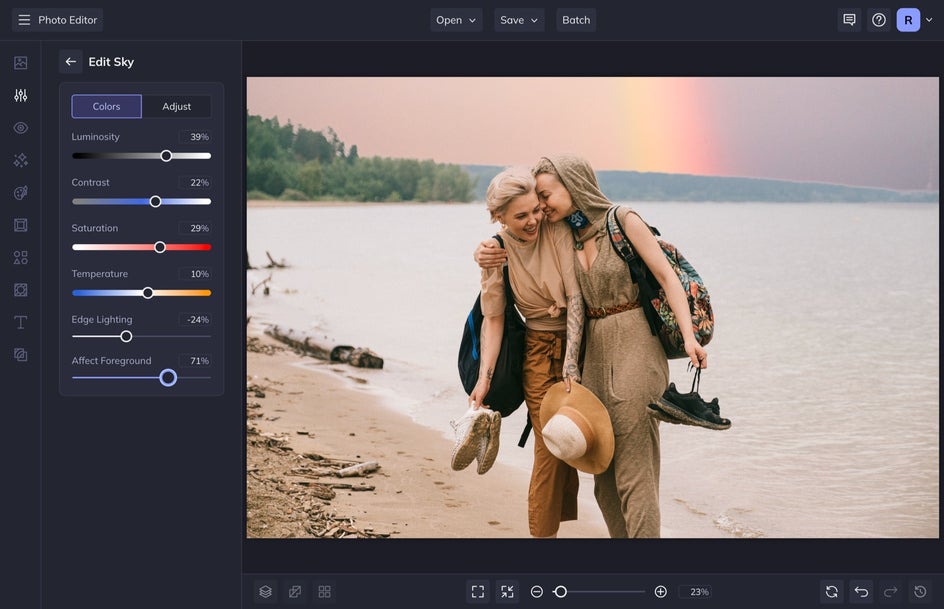944x609 pixels.
Task: Select the Edit sliders icon in the sidebar
Action: pyautogui.click(x=20, y=96)
